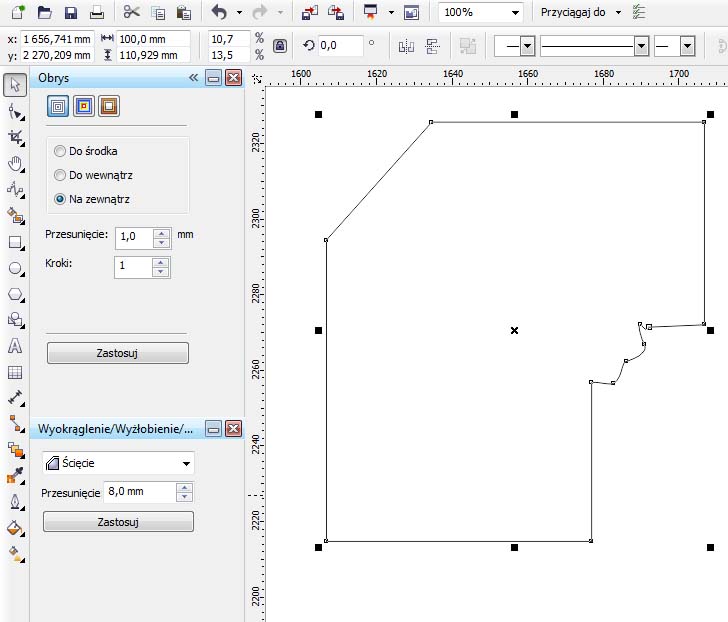The image size is (728, 622).
Task: Choose the Ellipse tool
Action: 15,268
